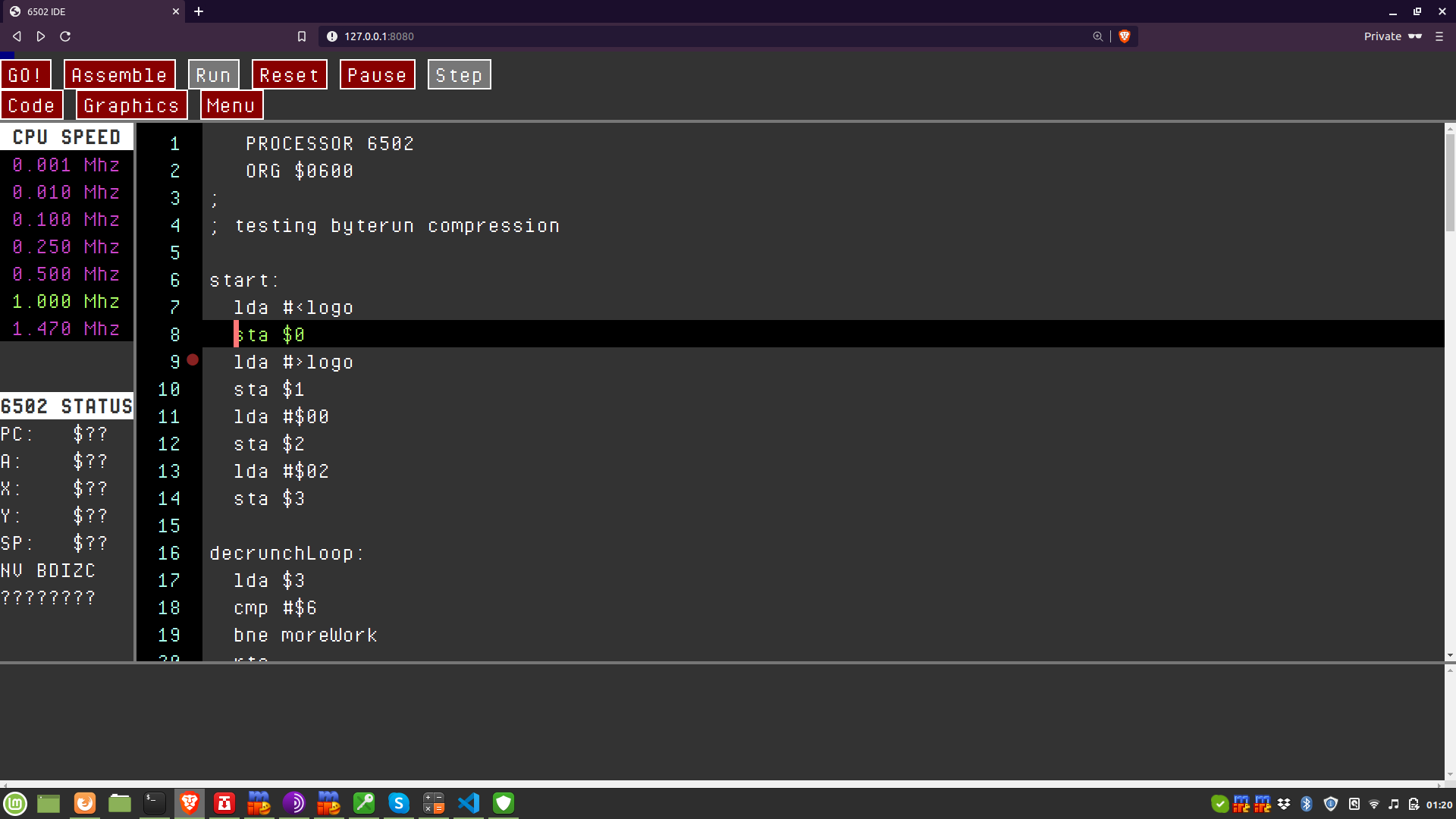Screen dimensions: 1456x819
Task: Select the 1.470 Mhz CPU speed
Action: click(x=66, y=329)
